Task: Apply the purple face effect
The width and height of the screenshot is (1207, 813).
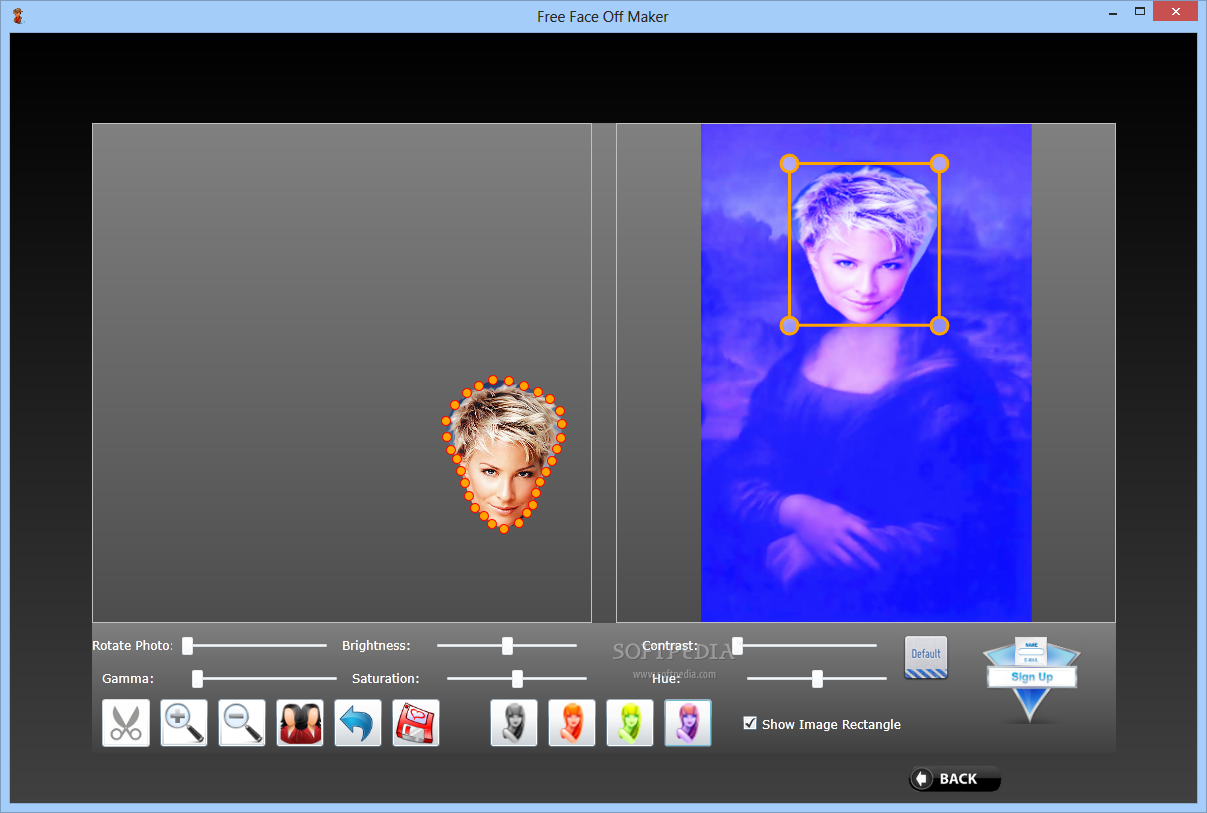Action: [688, 723]
